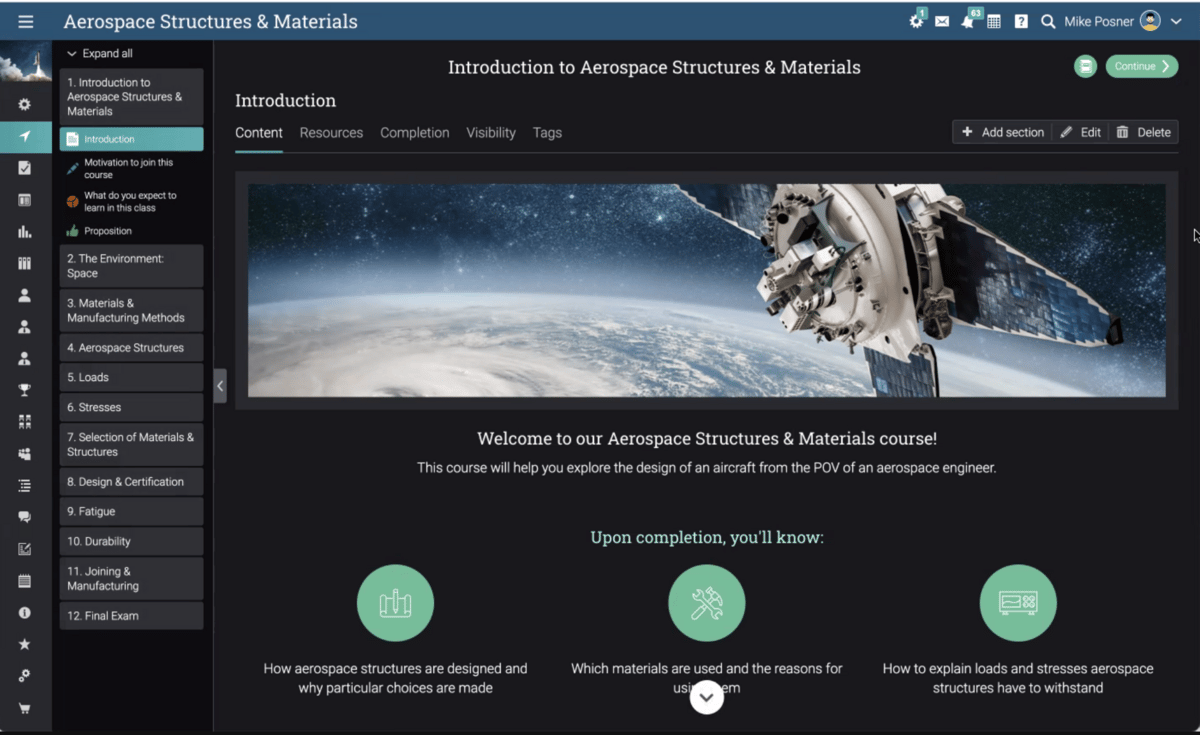This screenshot has width=1200, height=735.
Task: Click the green Continue button
Action: click(1141, 66)
